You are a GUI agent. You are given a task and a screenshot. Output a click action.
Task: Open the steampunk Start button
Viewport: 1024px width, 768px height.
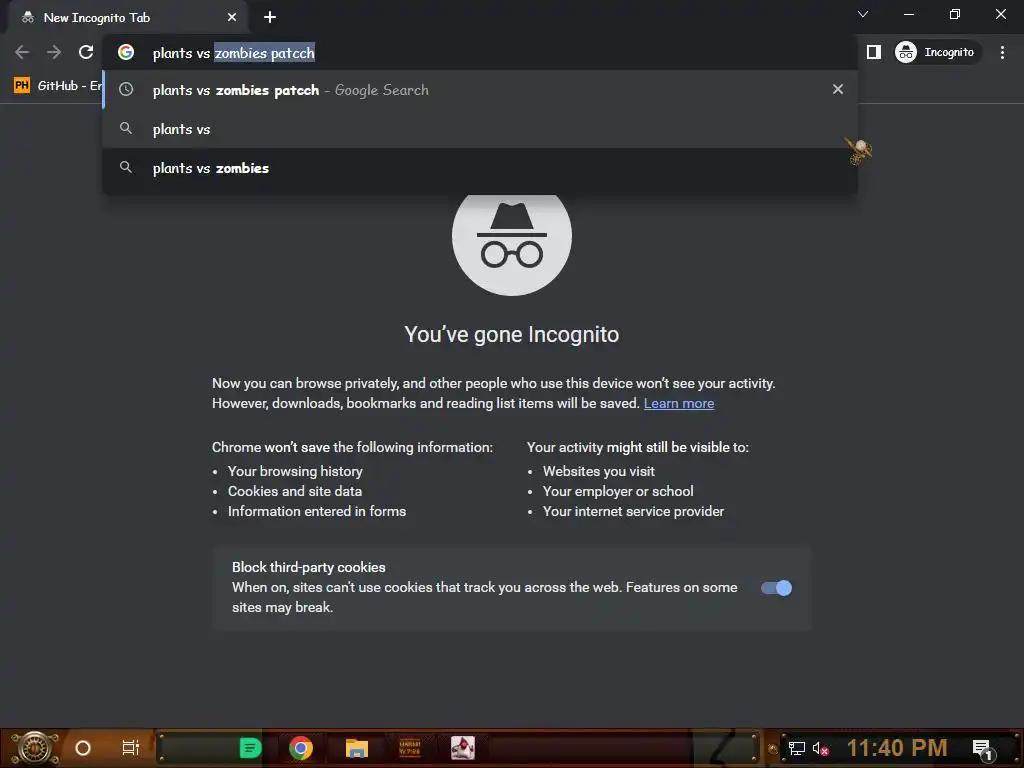[x=34, y=748]
